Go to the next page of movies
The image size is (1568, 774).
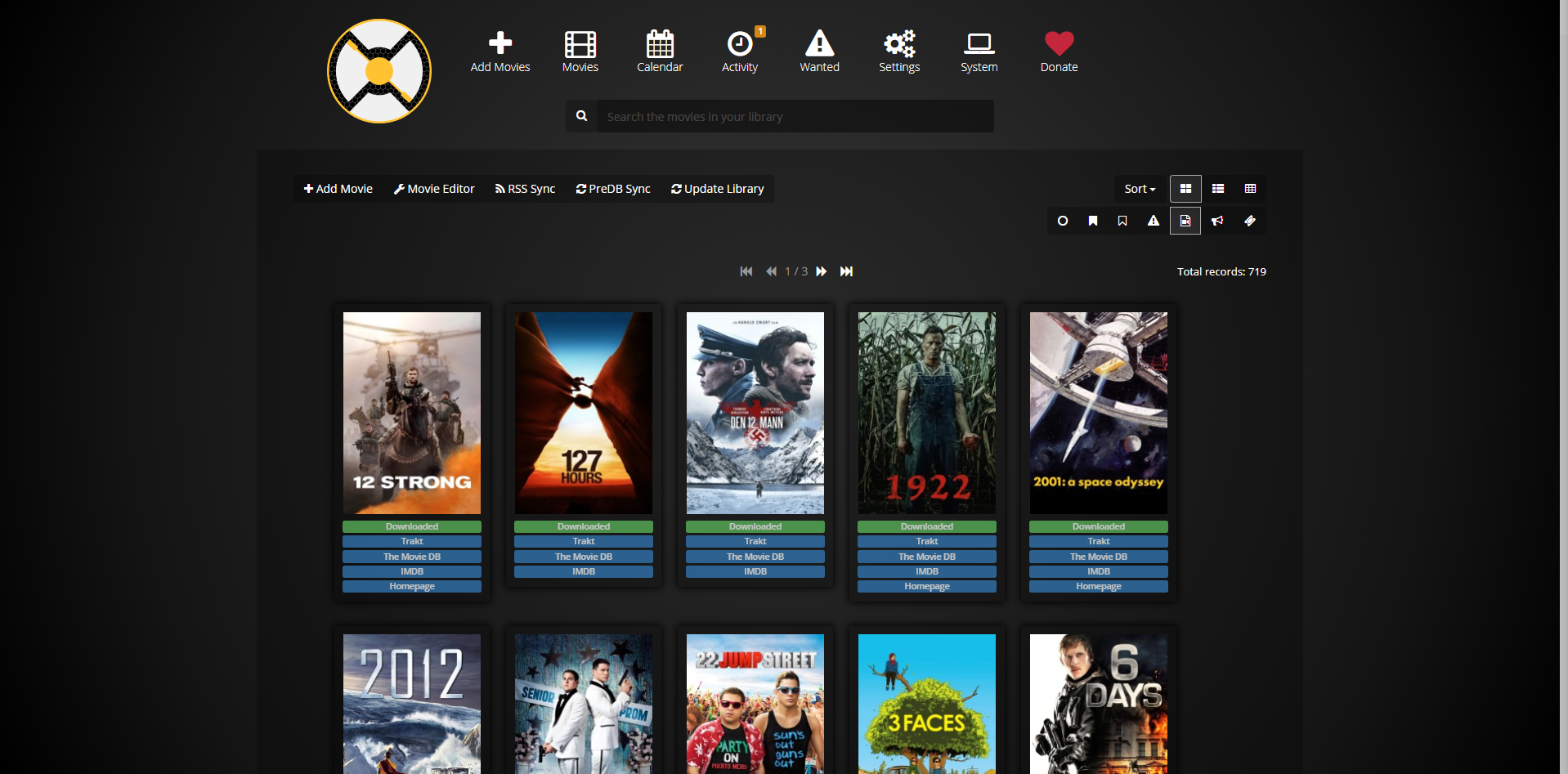pos(822,271)
